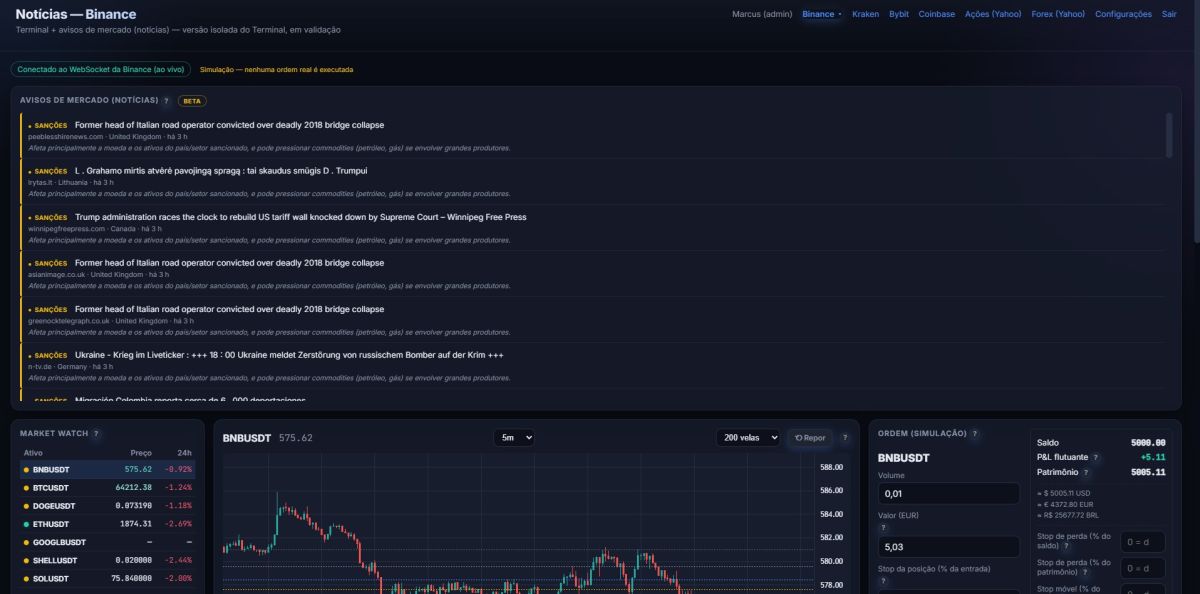Click Notícias — Binance page title

(x=76, y=14)
